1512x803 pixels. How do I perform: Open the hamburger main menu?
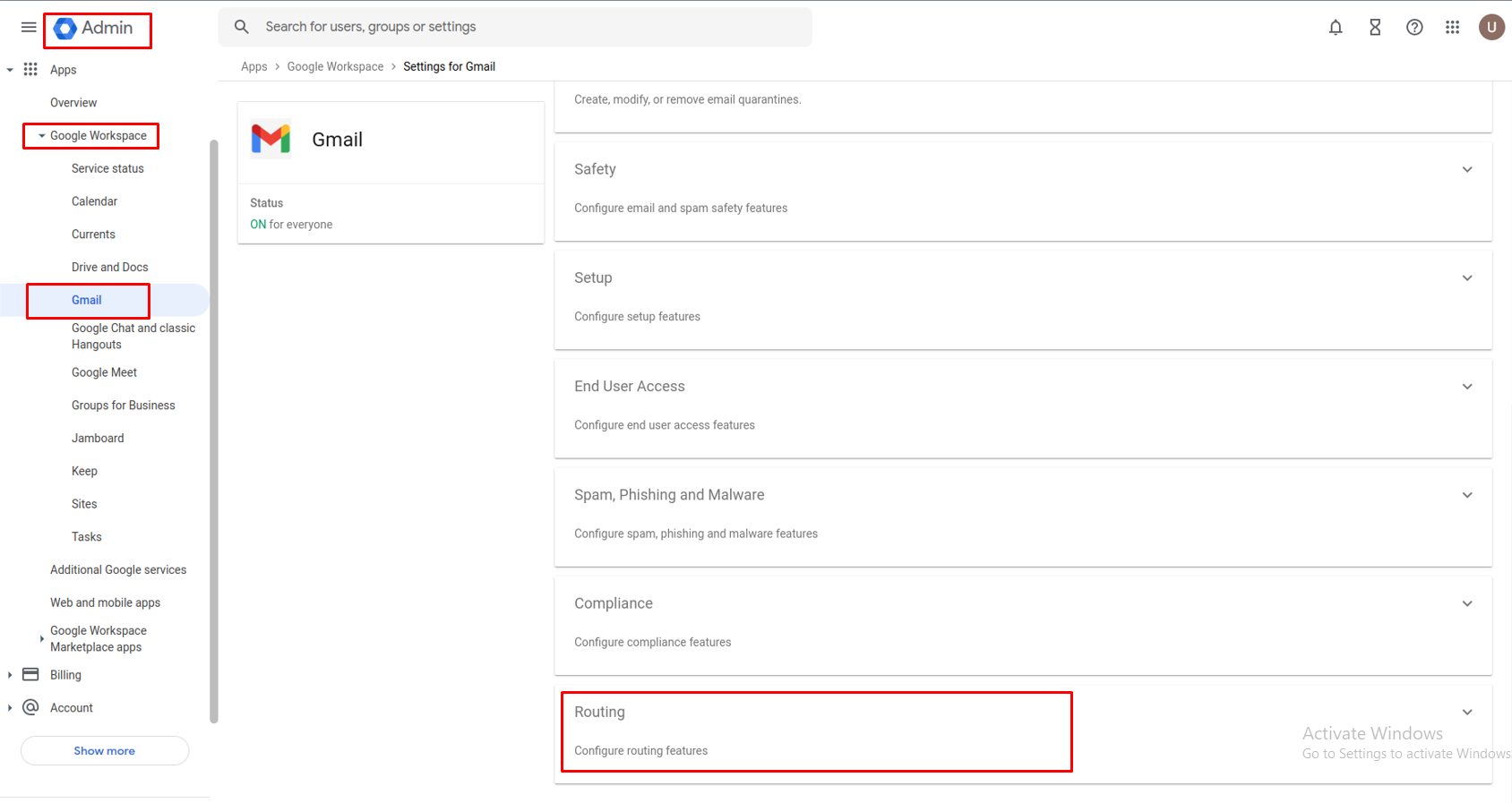point(29,27)
